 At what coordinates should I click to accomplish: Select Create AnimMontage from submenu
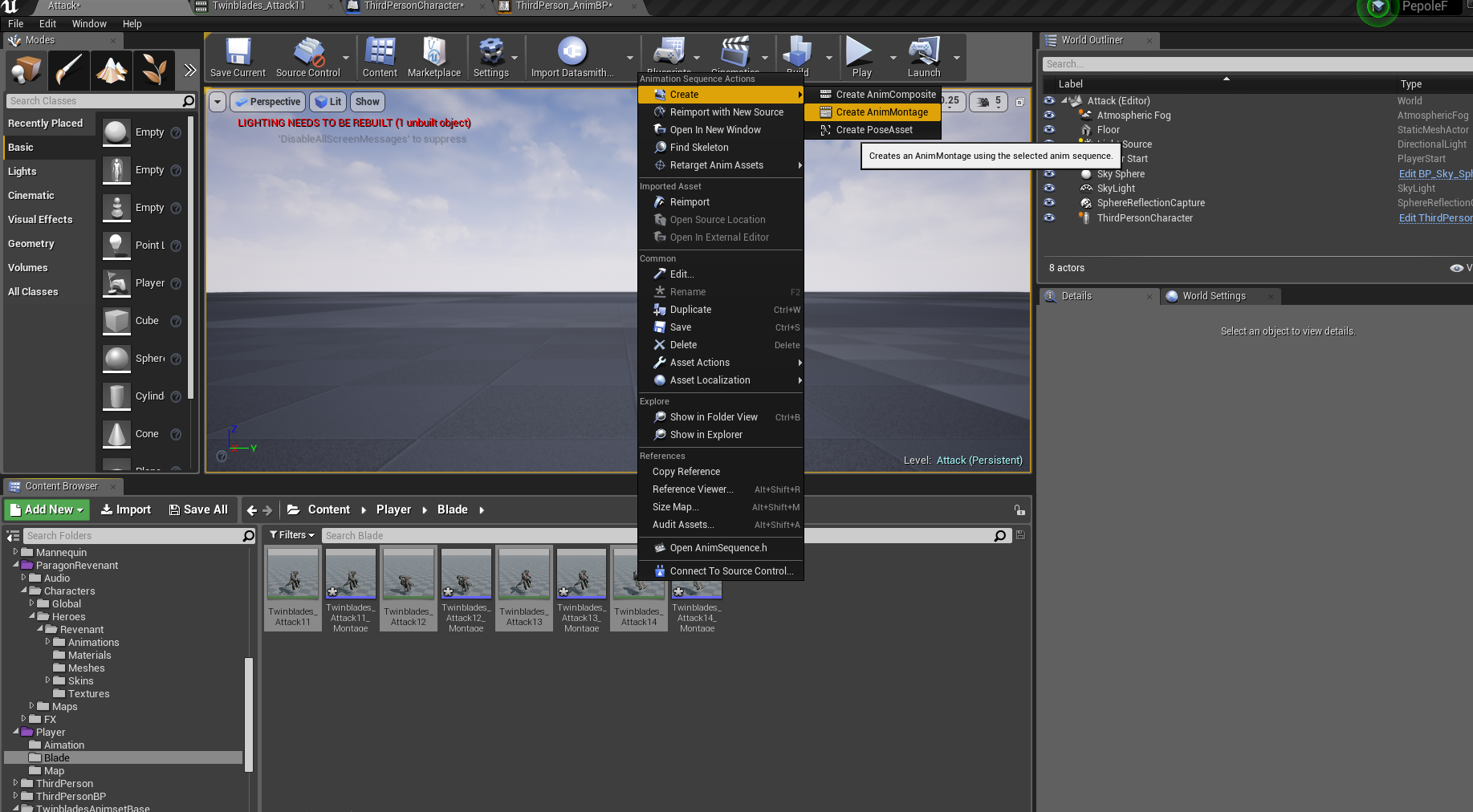873,112
